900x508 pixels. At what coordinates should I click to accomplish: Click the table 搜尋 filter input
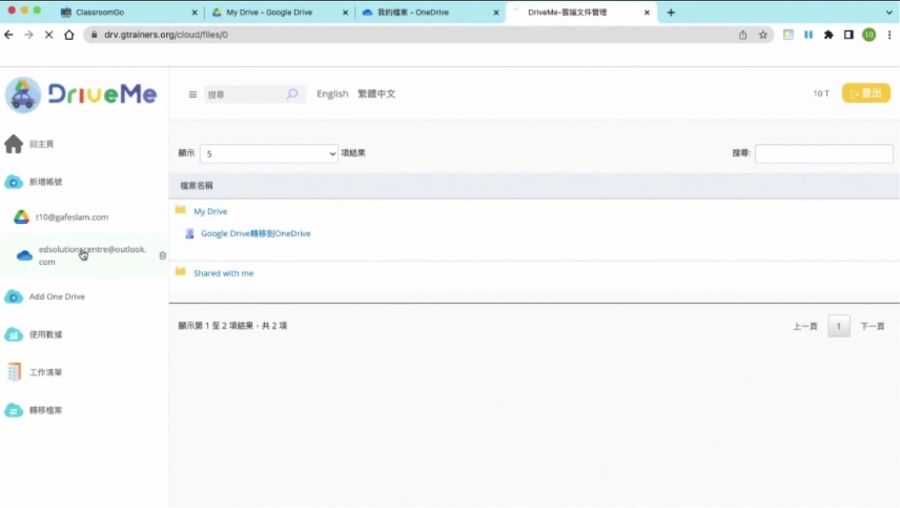click(824, 153)
